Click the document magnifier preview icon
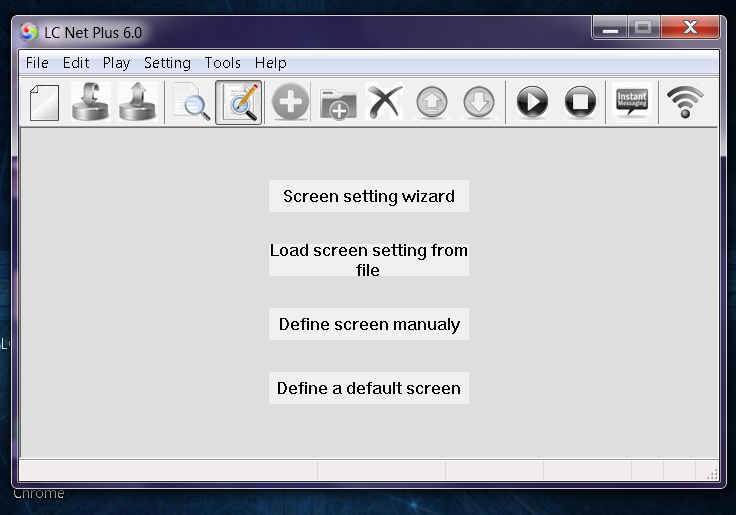The width and height of the screenshot is (736, 515). point(192,102)
